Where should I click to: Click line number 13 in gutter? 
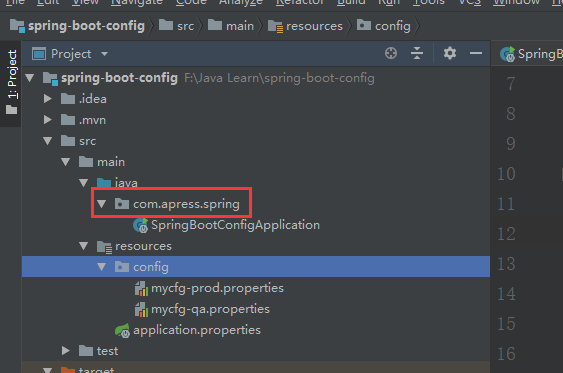click(506, 264)
